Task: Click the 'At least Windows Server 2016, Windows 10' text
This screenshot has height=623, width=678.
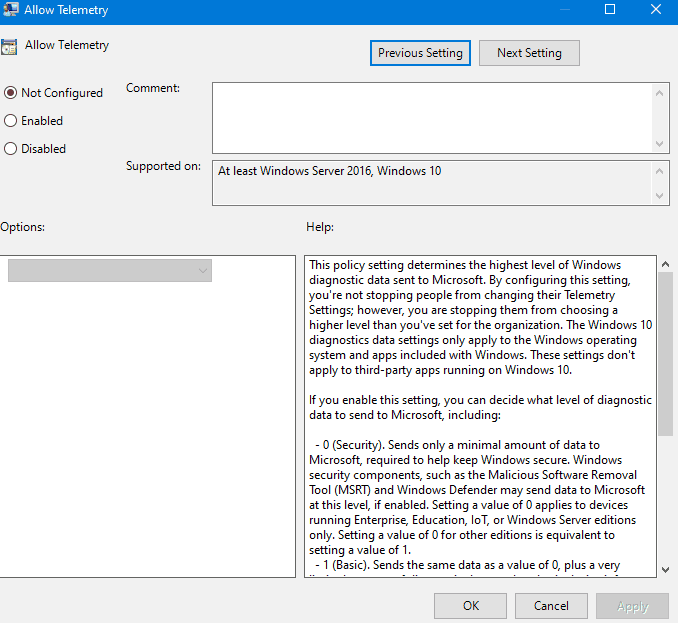Action: click(329, 171)
